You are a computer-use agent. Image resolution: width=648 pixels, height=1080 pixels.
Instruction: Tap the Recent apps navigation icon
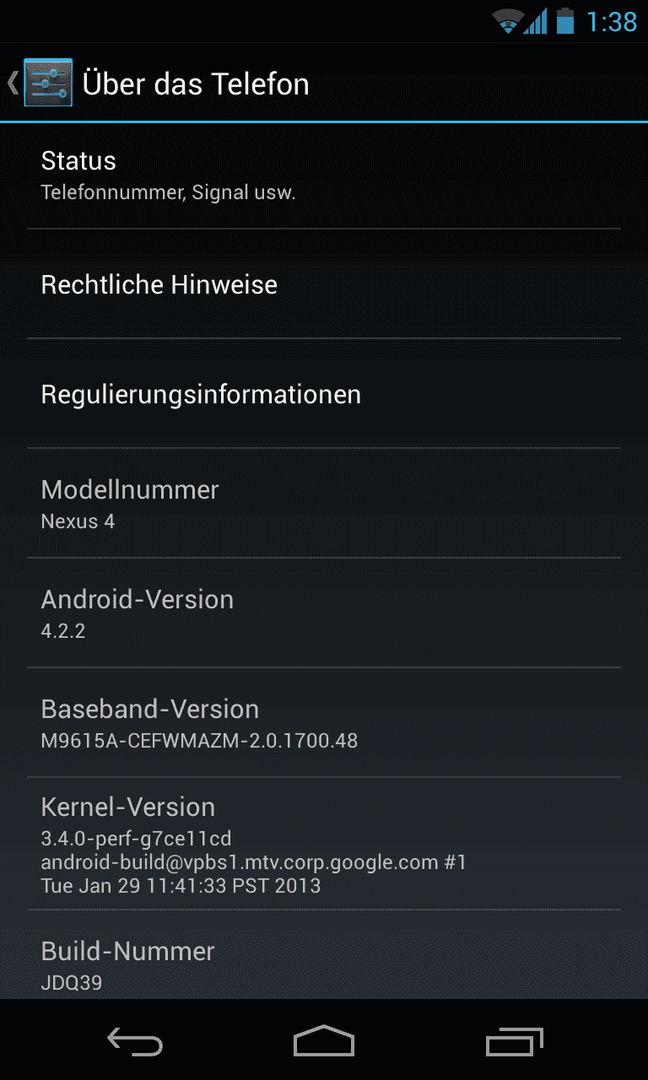click(x=514, y=1041)
